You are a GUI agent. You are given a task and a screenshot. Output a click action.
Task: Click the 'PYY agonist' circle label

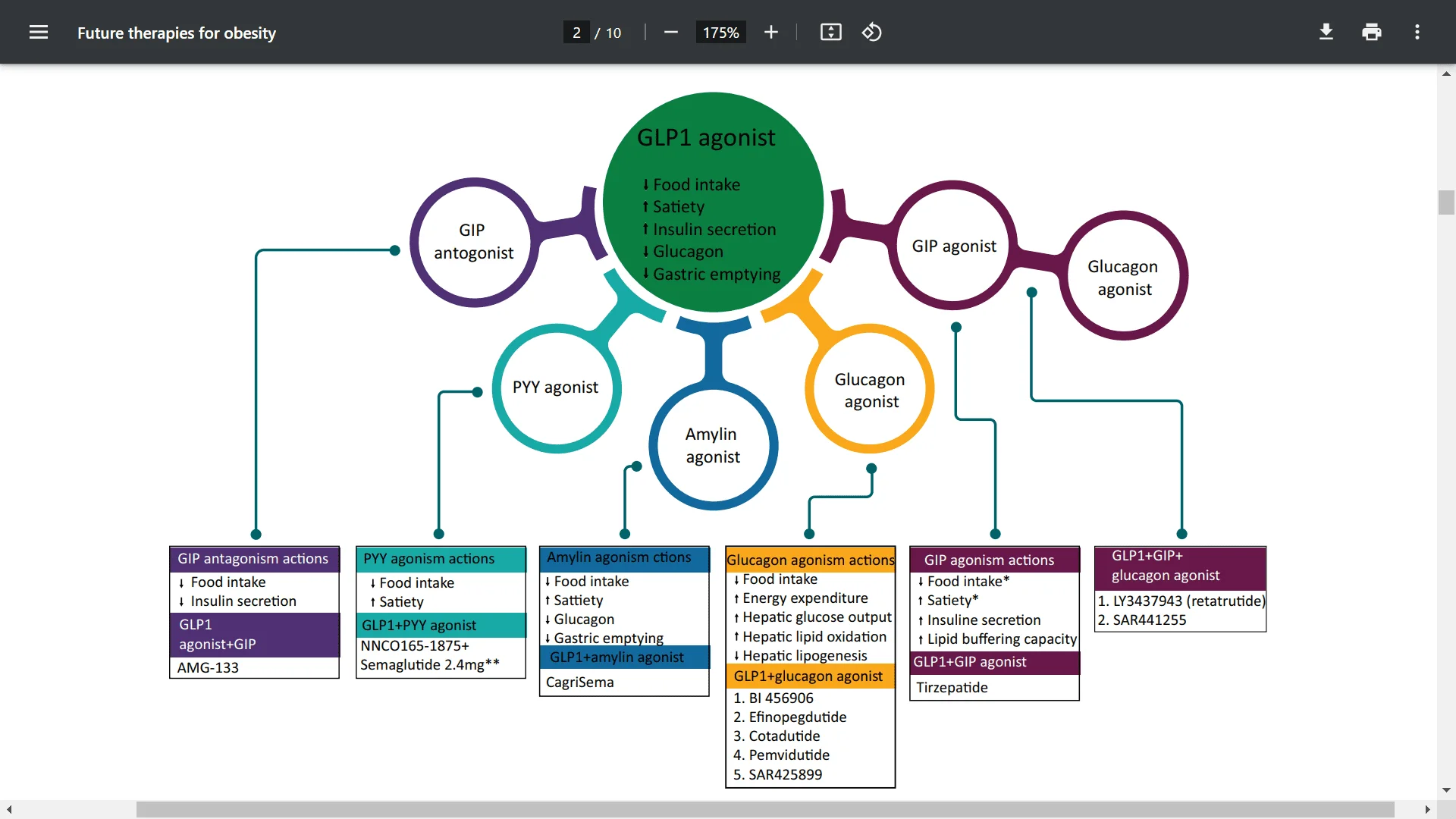[555, 388]
